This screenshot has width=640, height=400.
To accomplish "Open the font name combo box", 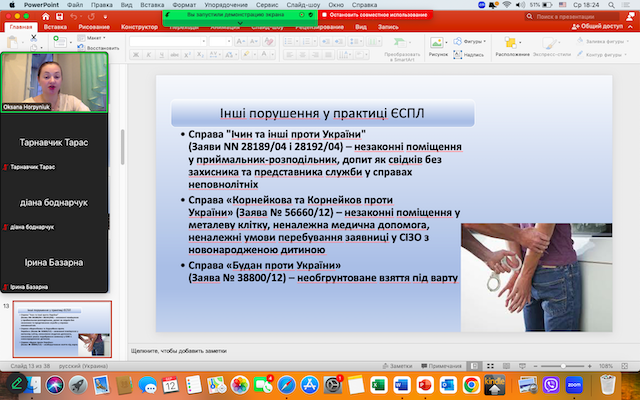I will point(168,41).
